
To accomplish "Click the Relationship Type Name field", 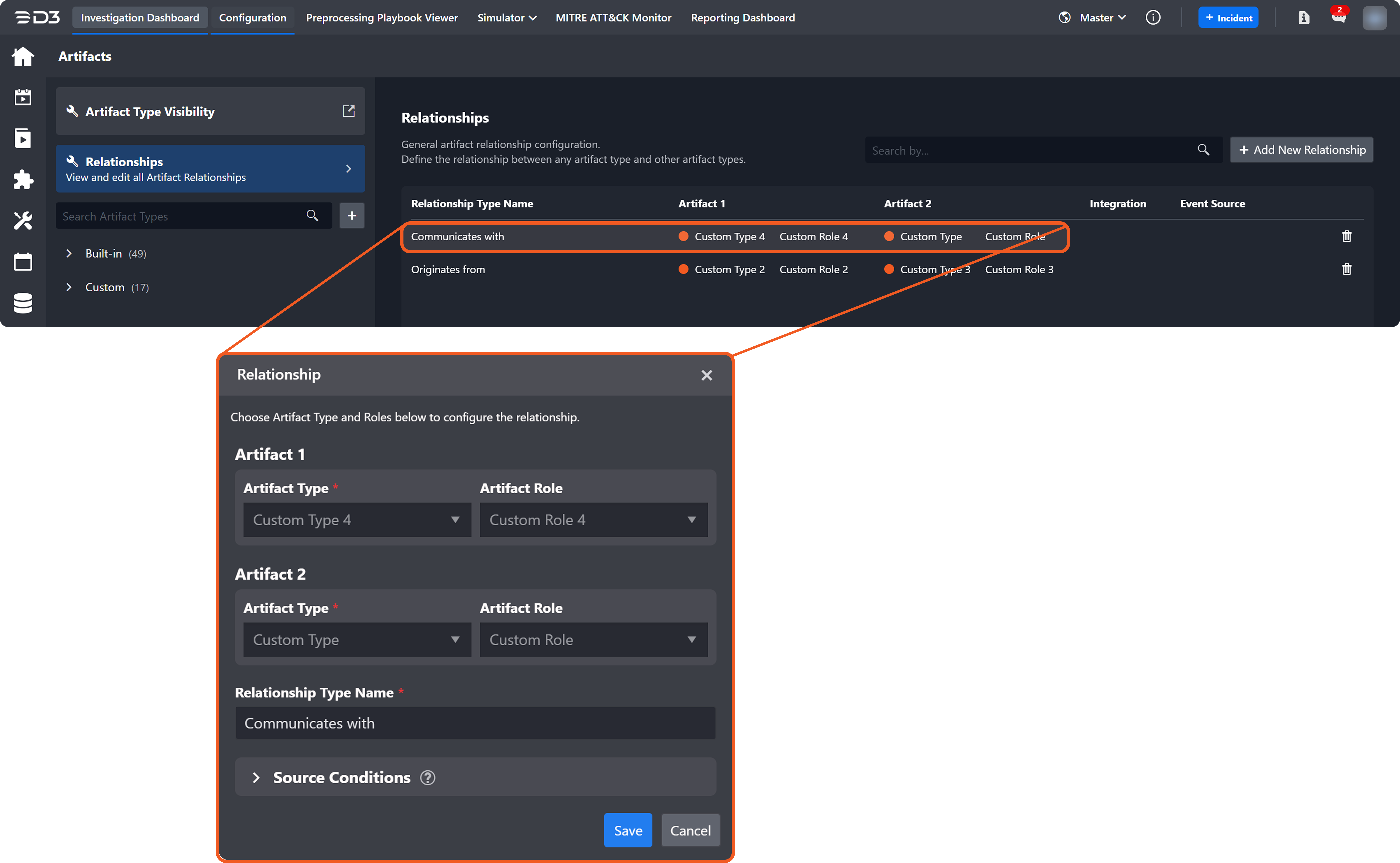I will 475,723.
